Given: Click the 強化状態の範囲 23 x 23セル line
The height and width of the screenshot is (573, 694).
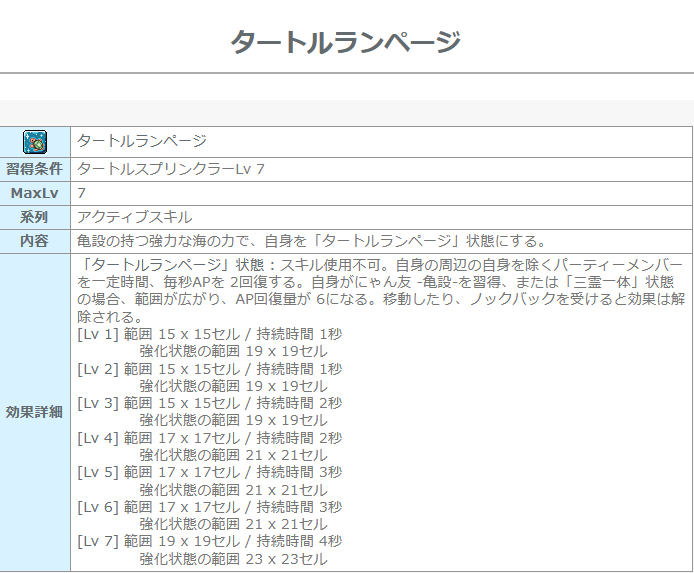Looking at the screenshot, I should tap(233, 560).
